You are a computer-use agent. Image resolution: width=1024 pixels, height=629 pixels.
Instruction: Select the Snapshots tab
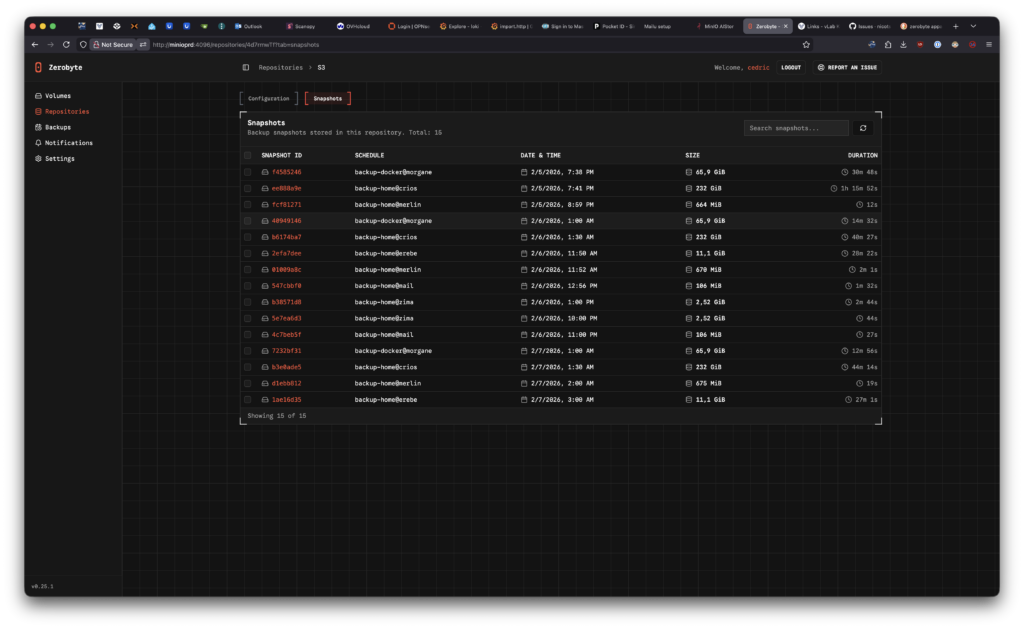328,99
